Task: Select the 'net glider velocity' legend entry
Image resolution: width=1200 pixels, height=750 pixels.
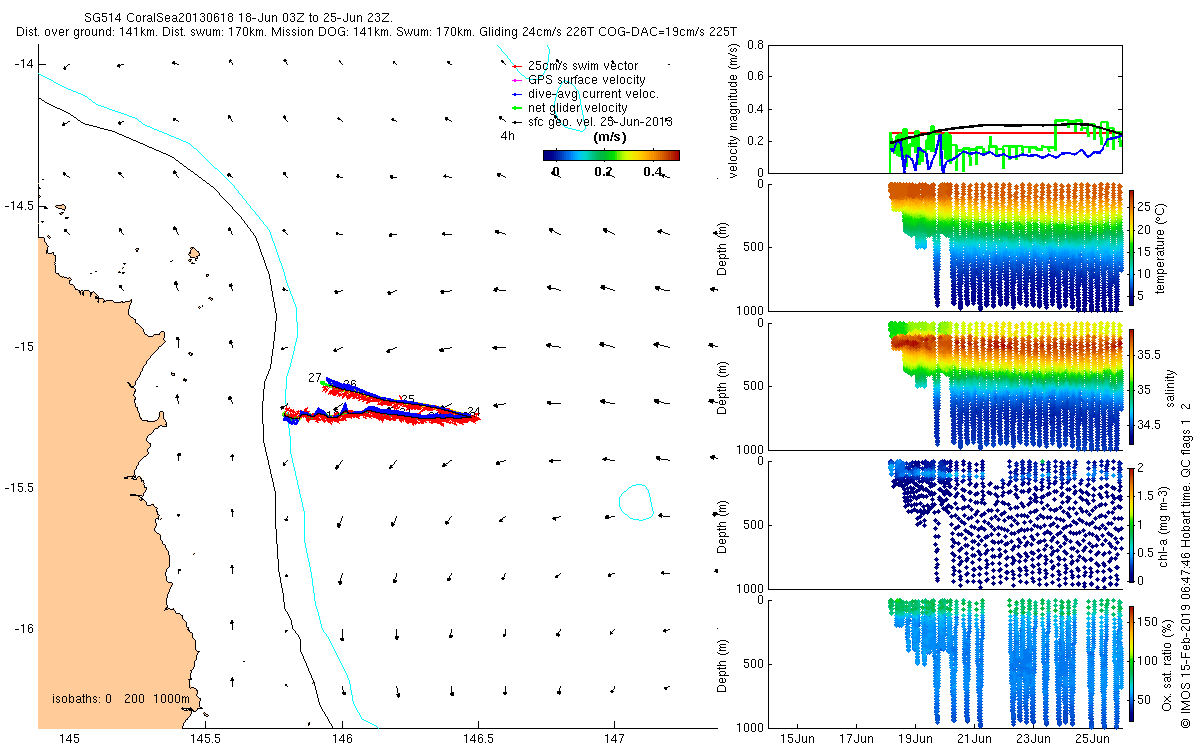Action: pyautogui.click(x=569, y=108)
